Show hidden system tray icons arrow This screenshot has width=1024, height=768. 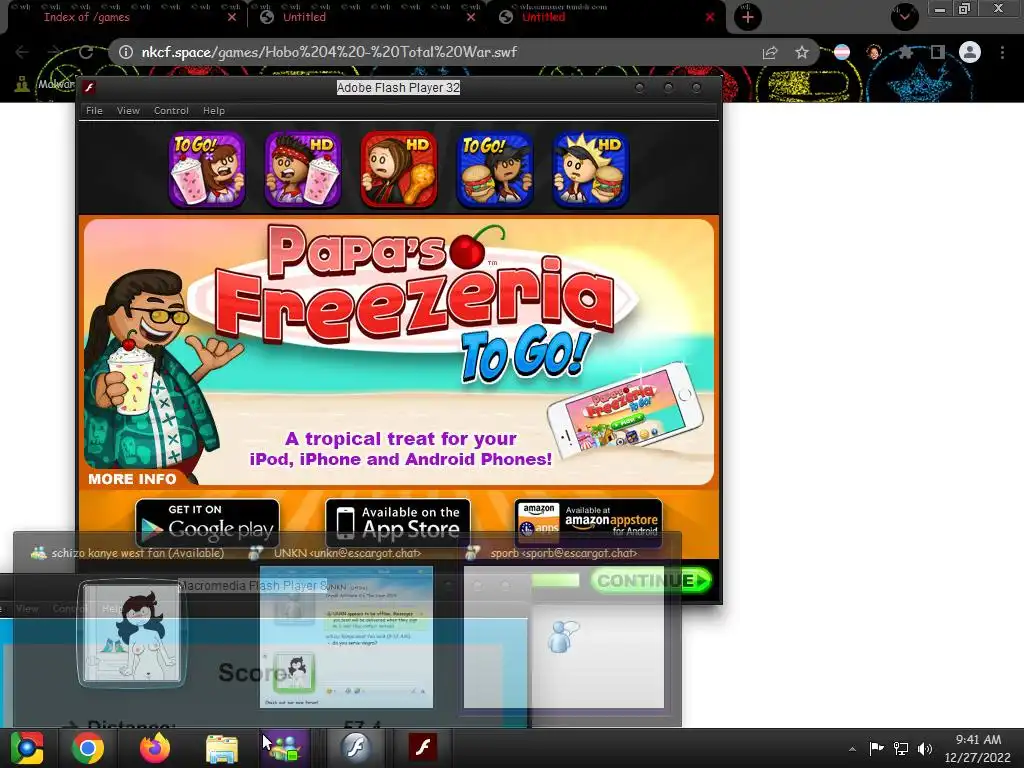852,749
